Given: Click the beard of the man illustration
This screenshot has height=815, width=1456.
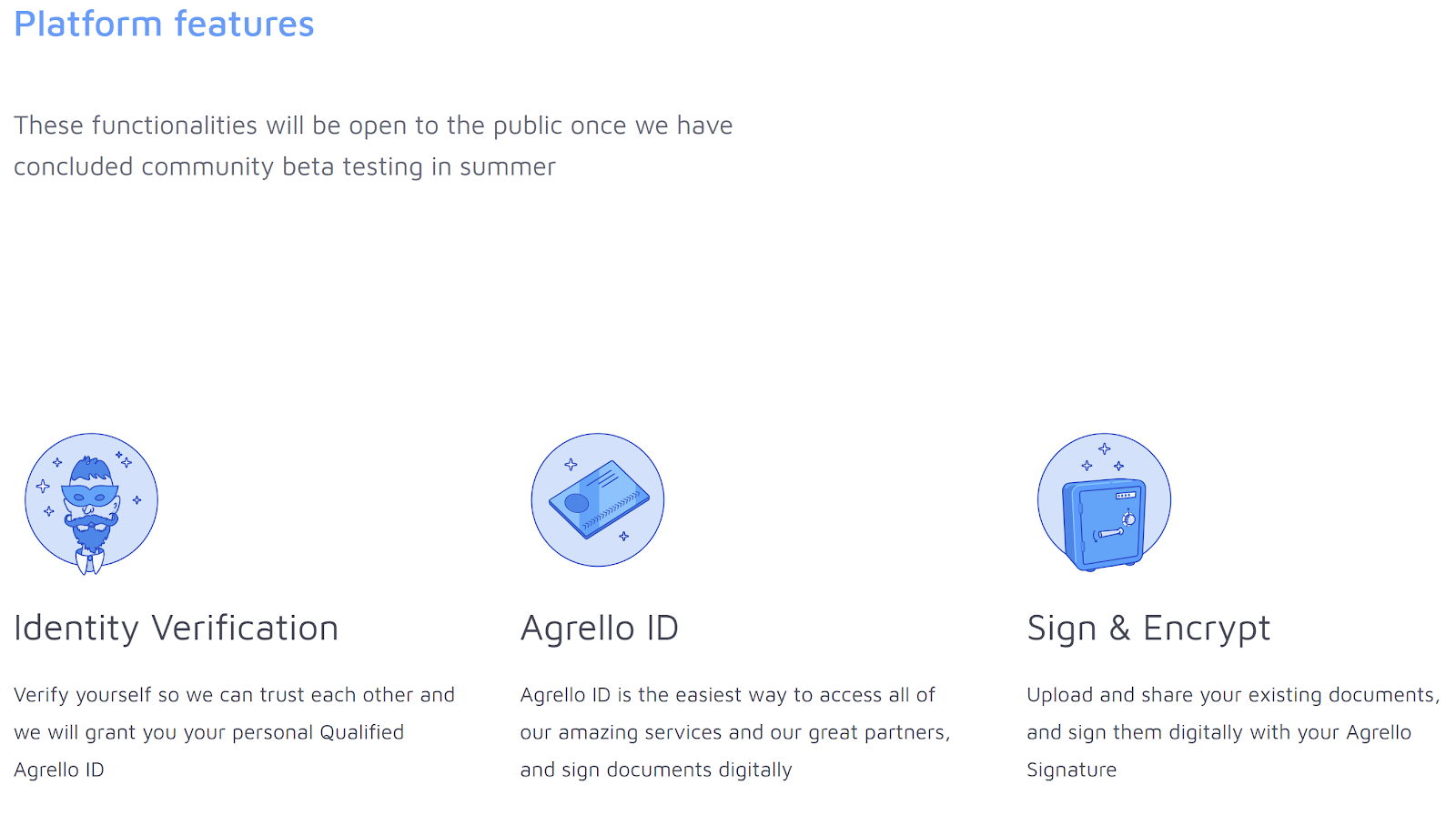Looking at the screenshot, I should (x=91, y=533).
